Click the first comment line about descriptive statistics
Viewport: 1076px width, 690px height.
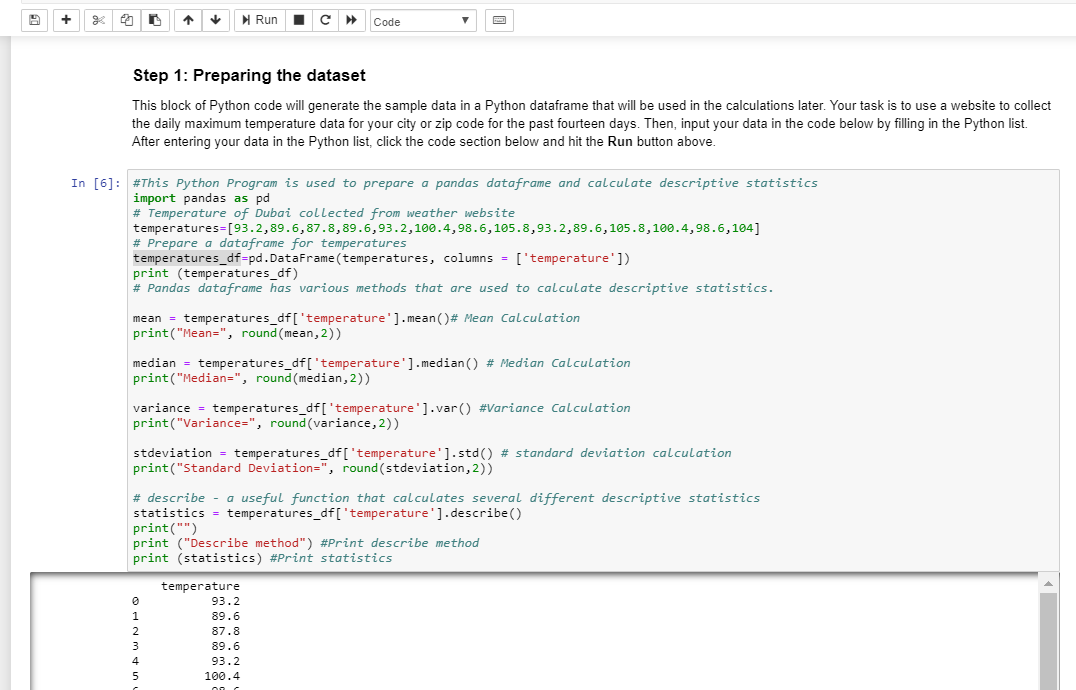476,183
